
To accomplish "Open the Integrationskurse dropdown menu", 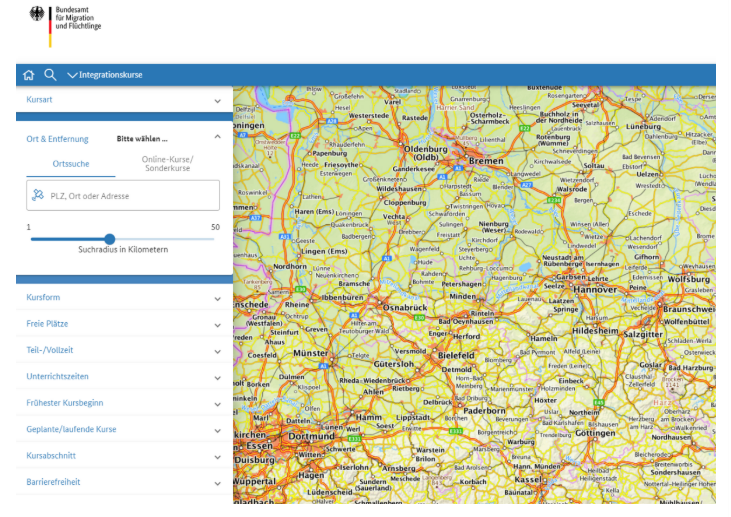I will coord(105,75).
